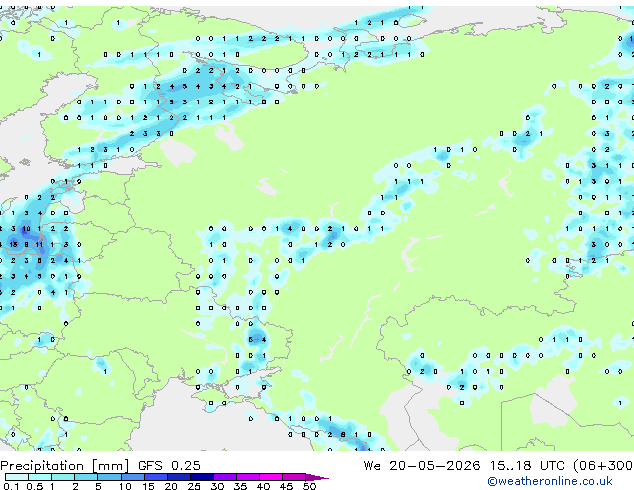Click the over-50 mm arrow tip of the legend
Viewport: 634px width, 490px height.
click(317, 477)
